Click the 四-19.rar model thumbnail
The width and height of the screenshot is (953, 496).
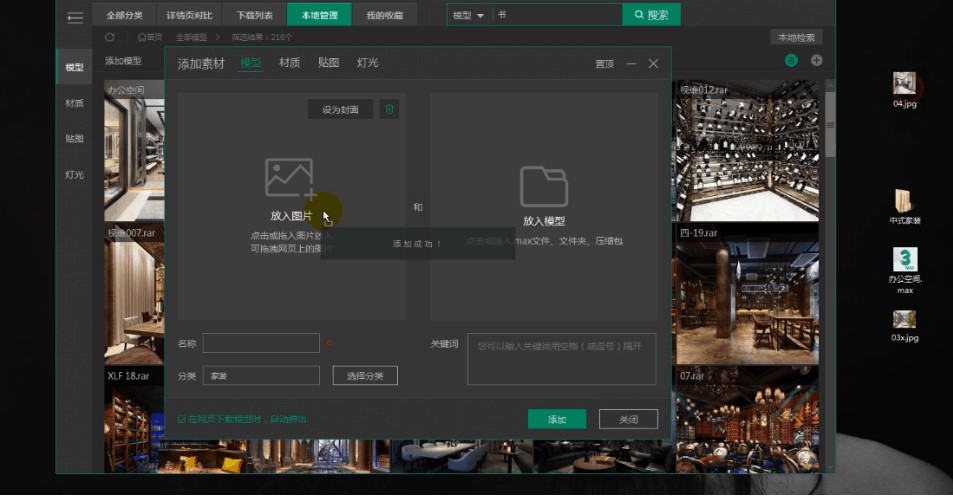(x=748, y=300)
